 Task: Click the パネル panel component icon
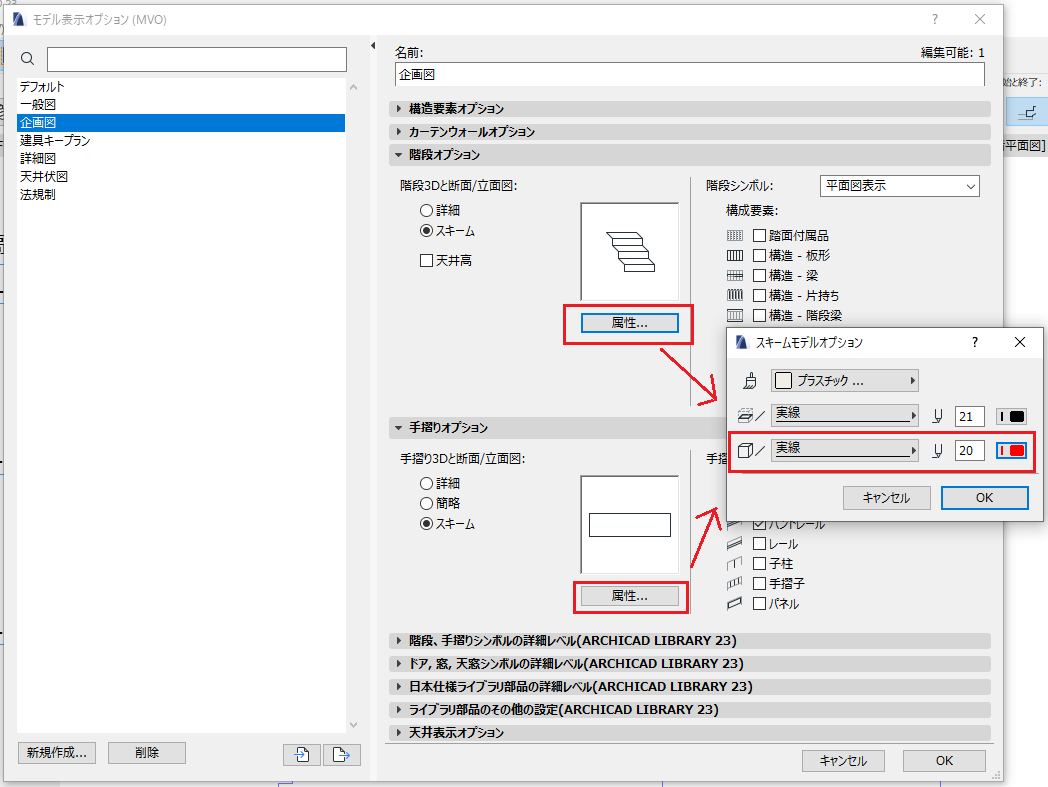735,603
